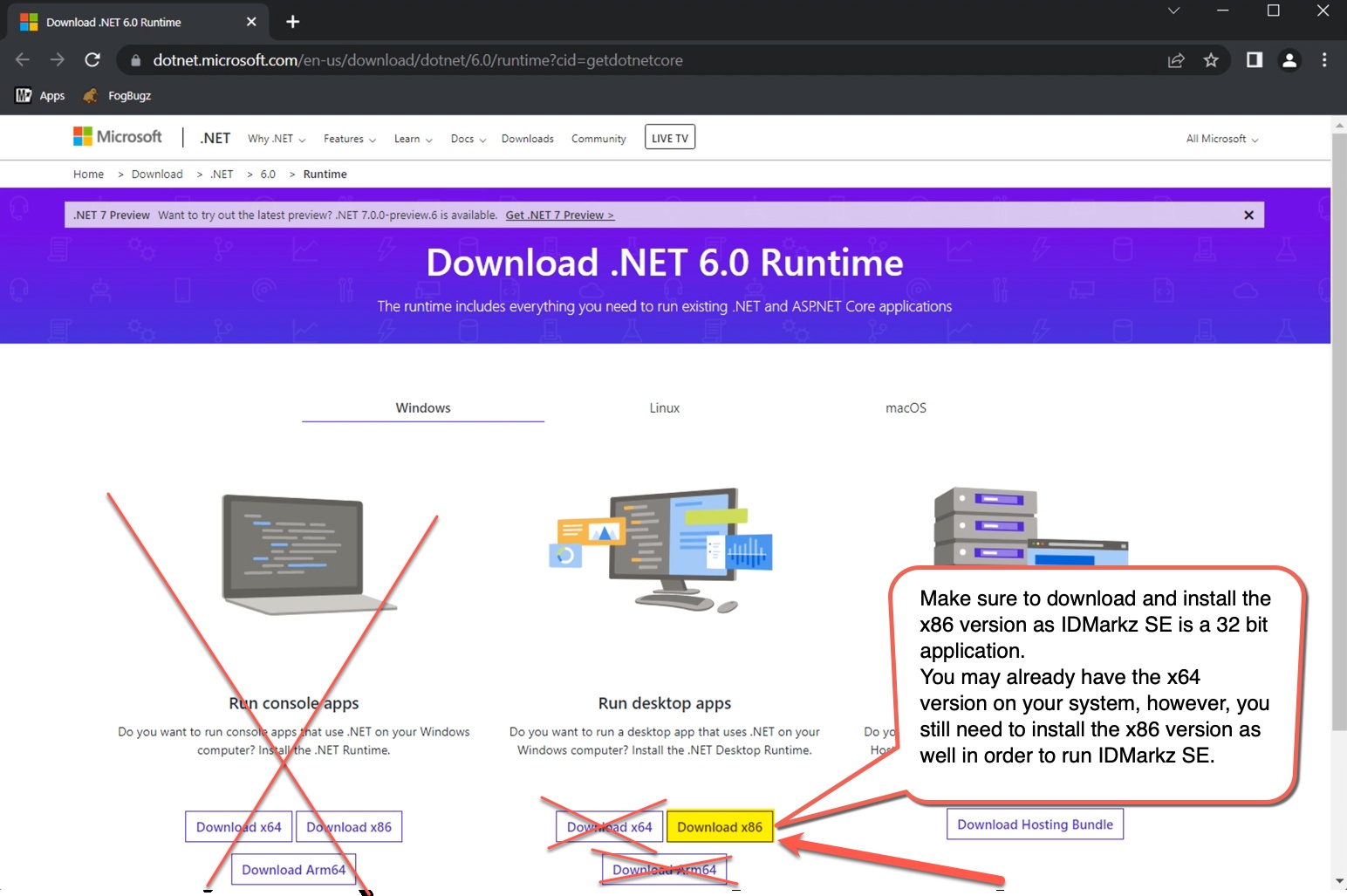Switch to the macOS tab

pos(906,408)
